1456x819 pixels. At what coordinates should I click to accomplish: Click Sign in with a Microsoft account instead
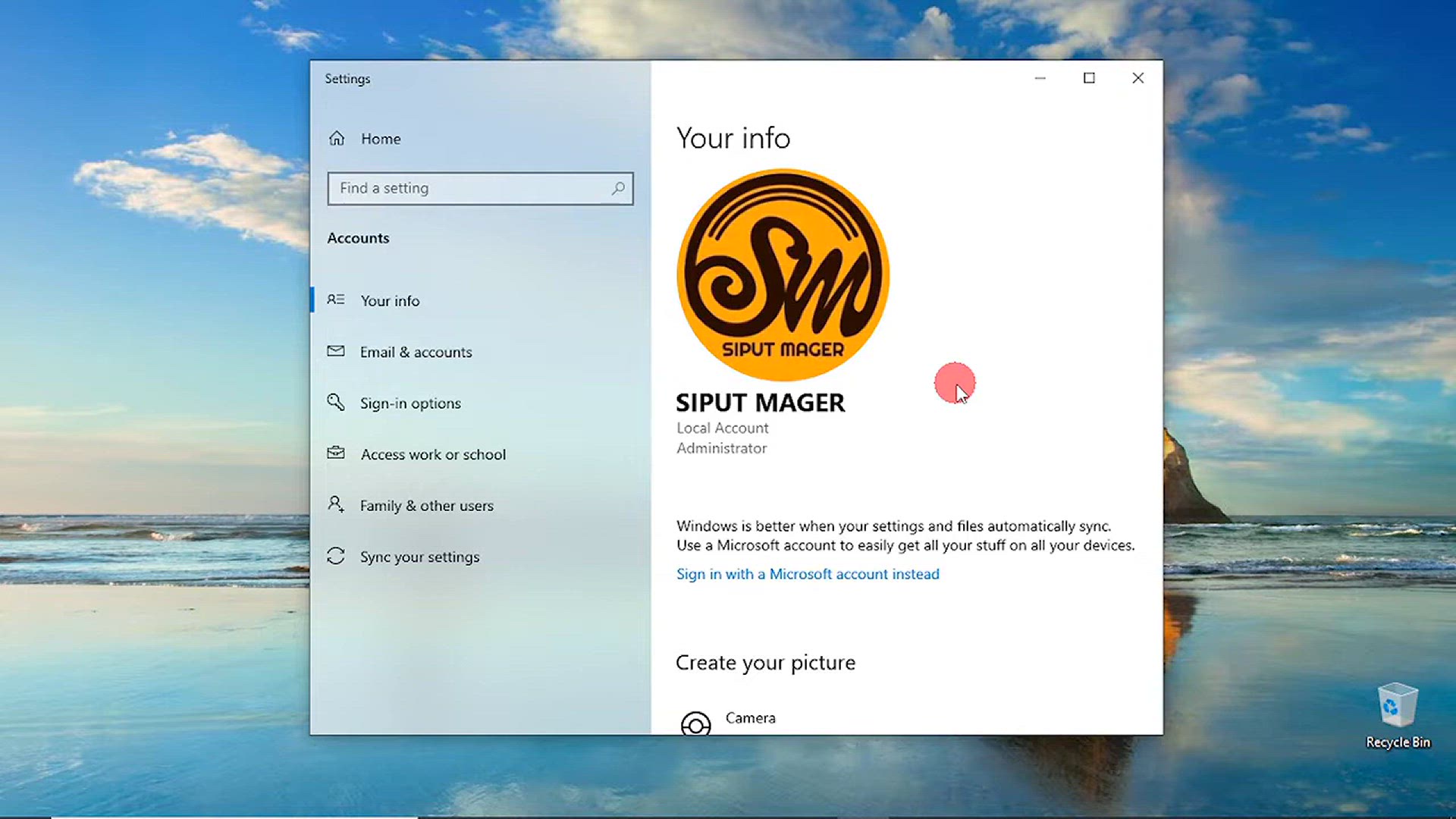coord(808,574)
